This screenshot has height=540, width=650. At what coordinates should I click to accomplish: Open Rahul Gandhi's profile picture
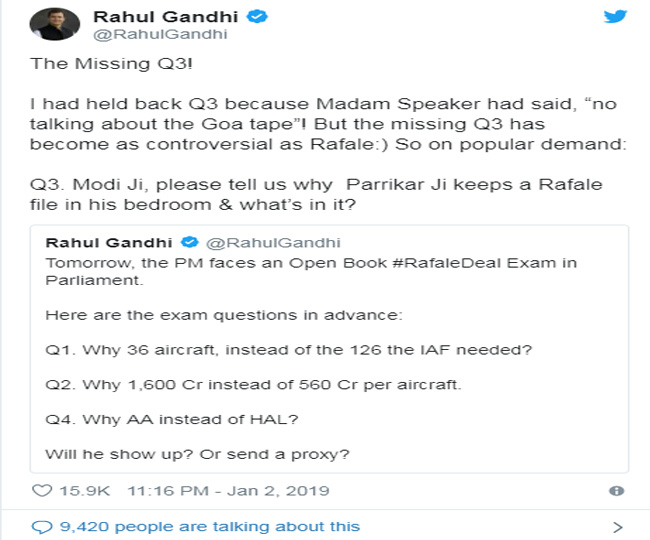coord(55,24)
